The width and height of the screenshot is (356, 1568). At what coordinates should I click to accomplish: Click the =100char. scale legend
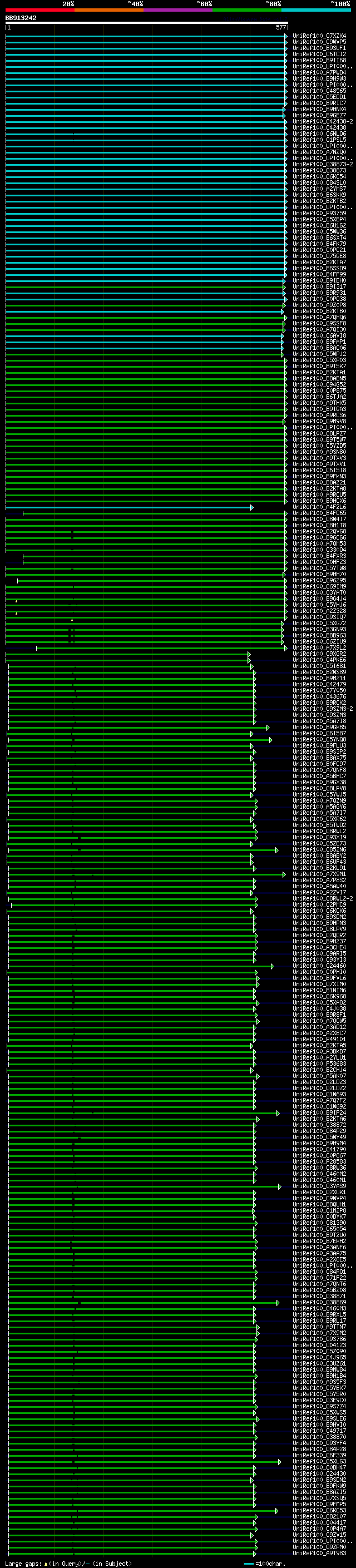click(x=264, y=1564)
